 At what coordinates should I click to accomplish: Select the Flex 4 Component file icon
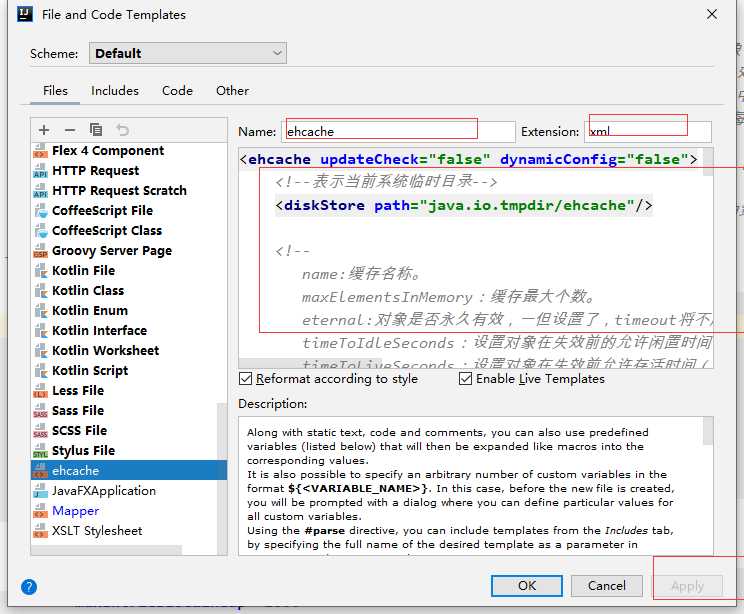pyautogui.click(x=41, y=151)
